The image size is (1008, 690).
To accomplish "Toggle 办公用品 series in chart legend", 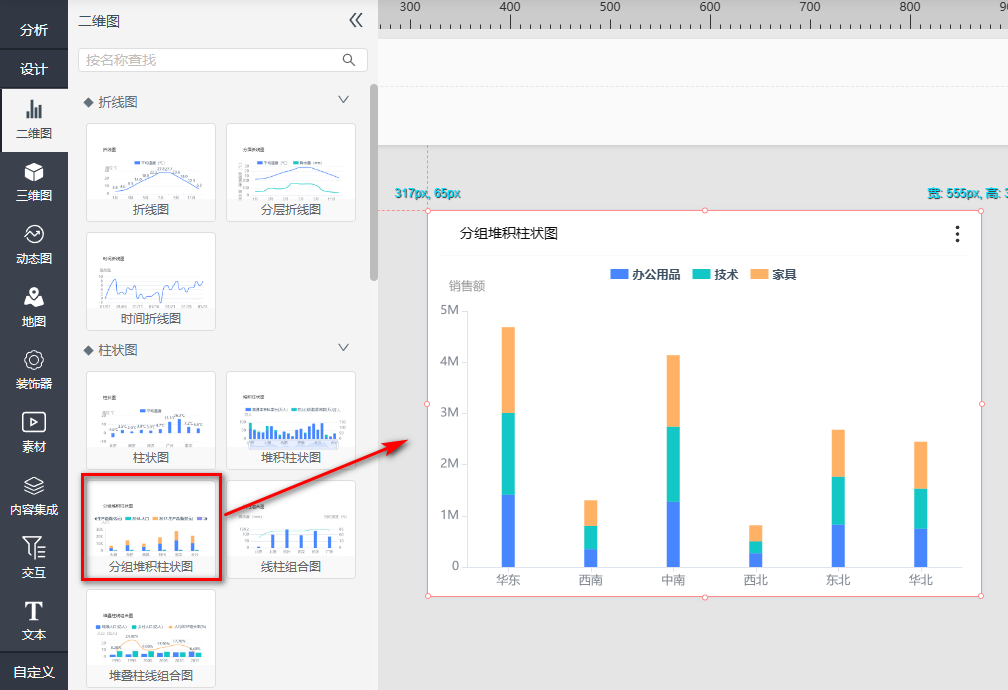I will (645, 274).
